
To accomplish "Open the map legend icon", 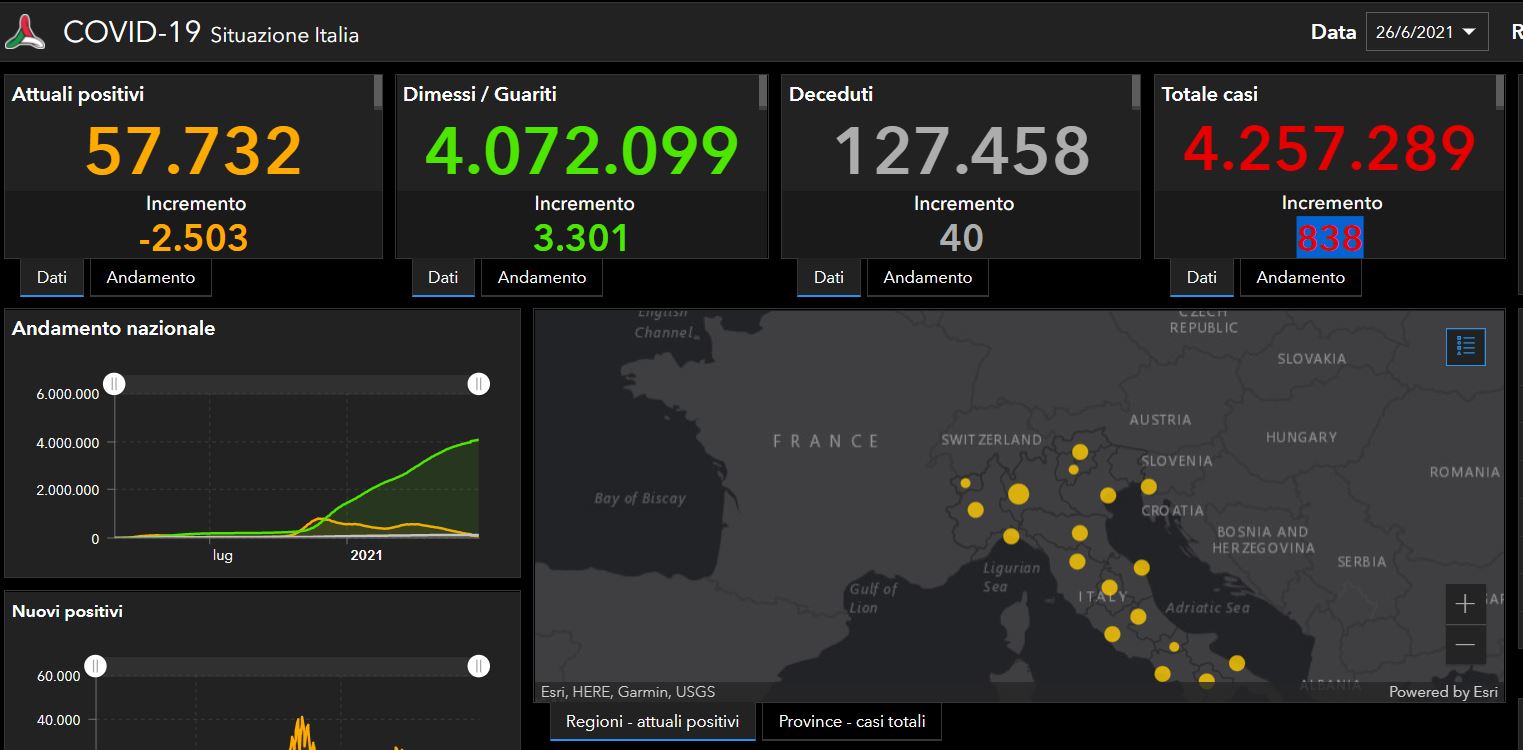I will [x=1465, y=347].
